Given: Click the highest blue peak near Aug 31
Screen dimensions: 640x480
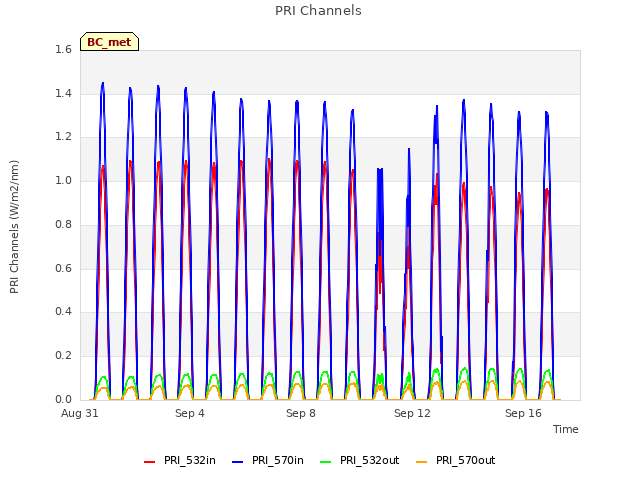Looking at the screenshot, I should (103, 83).
